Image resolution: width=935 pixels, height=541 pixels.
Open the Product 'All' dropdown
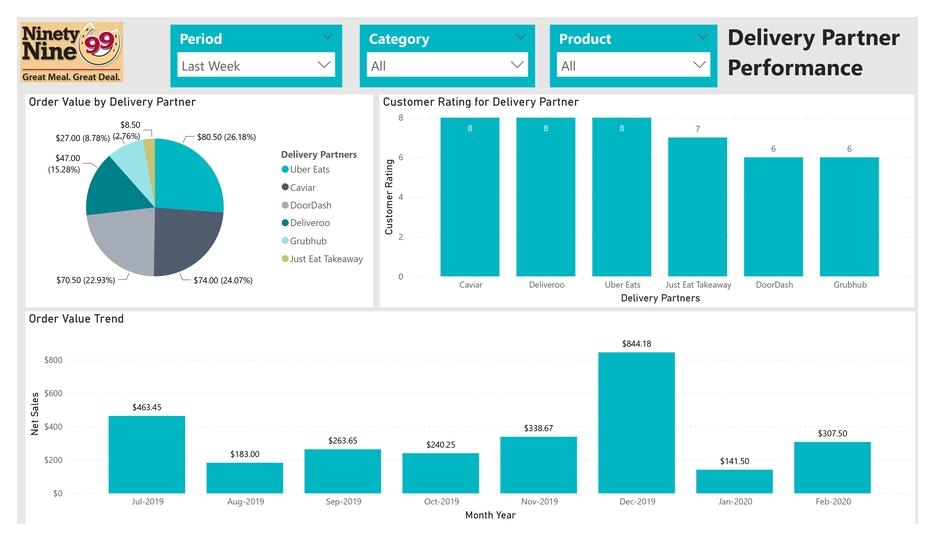coord(634,66)
